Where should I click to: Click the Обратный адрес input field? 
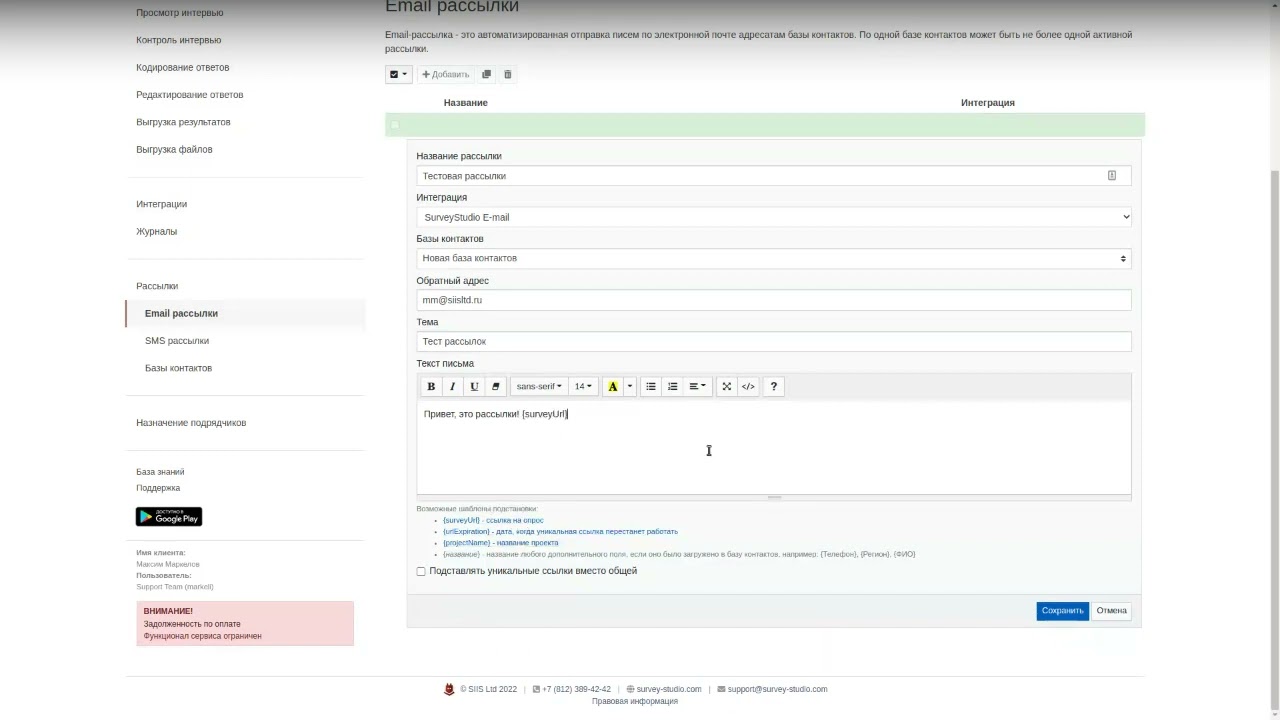point(774,300)
